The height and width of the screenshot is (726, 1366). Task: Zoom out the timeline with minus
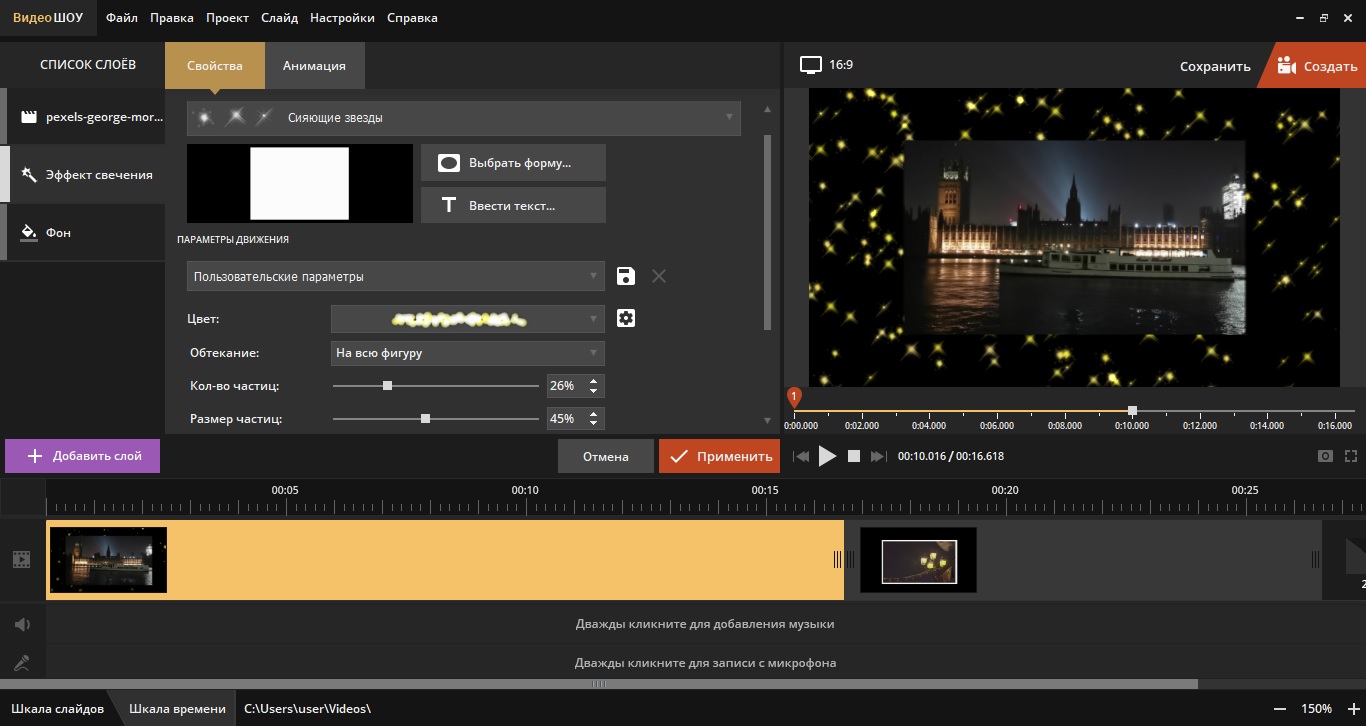[1281, 709]
